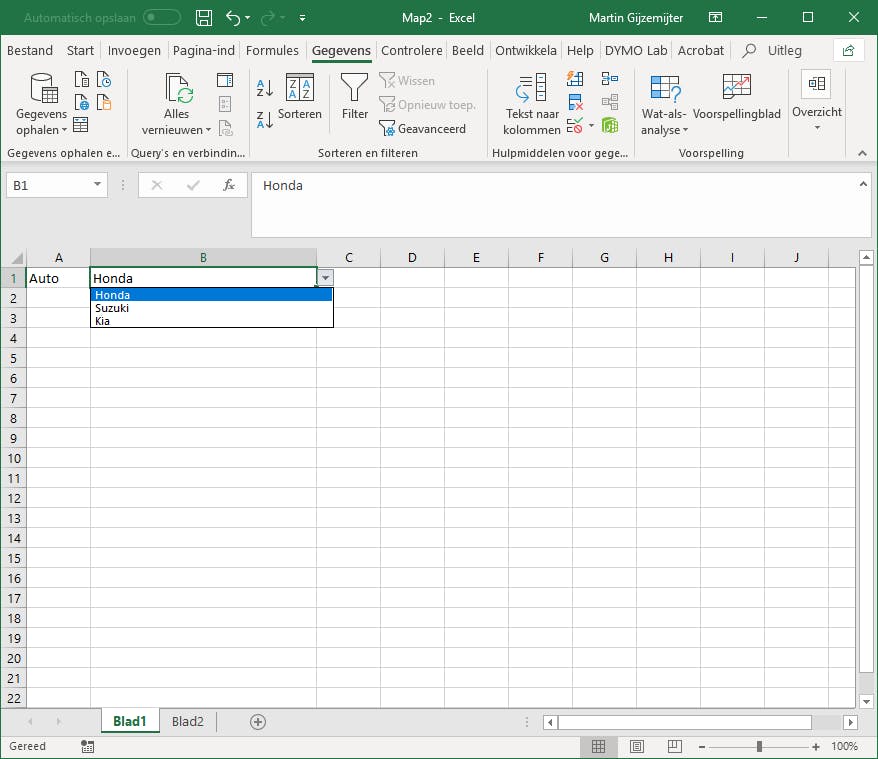Switch to Page Break Preview icon
The width and height of the screenshot is (878, 759).
click(675, 746)
